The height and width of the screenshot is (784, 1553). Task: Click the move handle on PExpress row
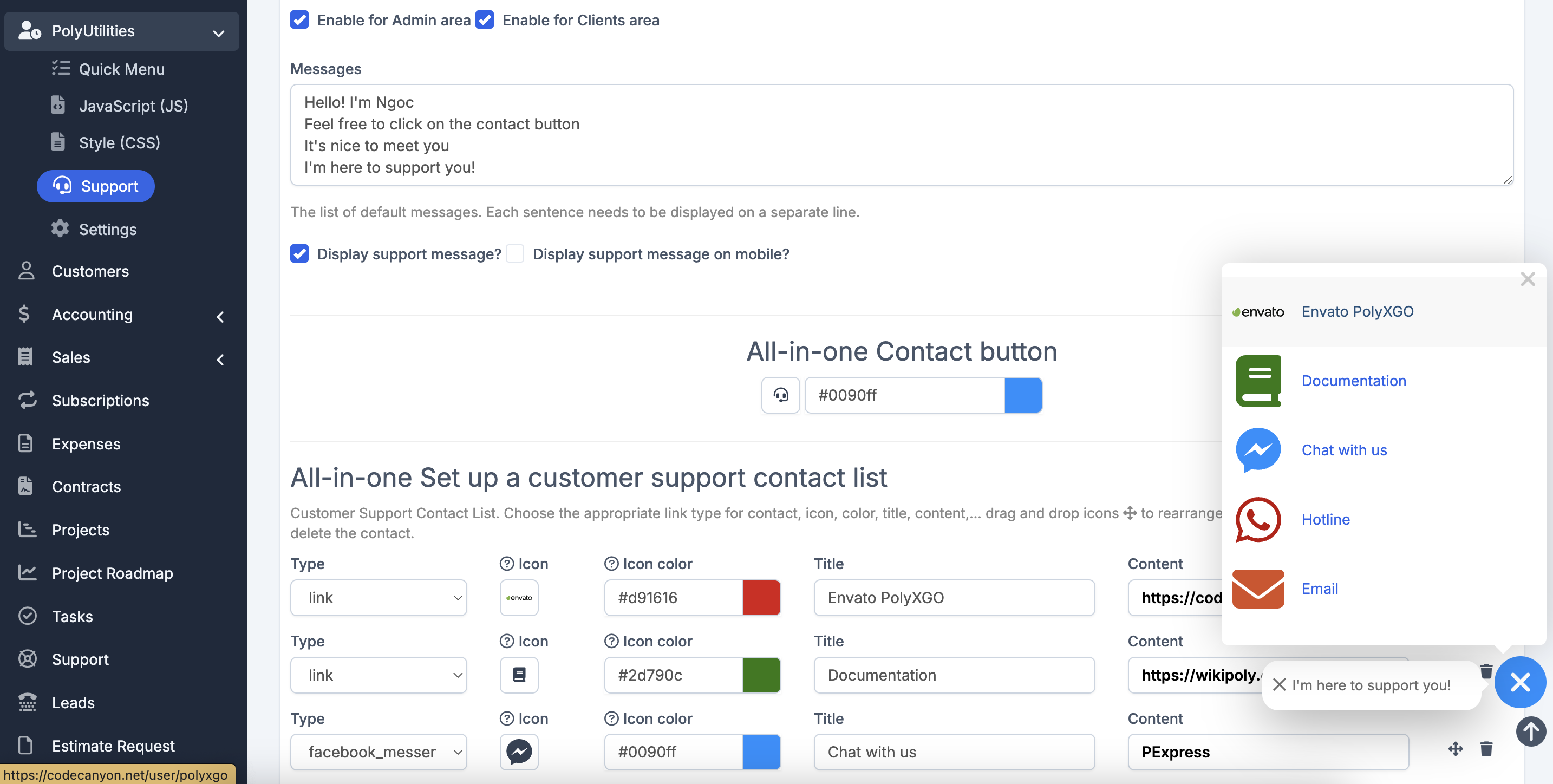tap(1455, 749)
